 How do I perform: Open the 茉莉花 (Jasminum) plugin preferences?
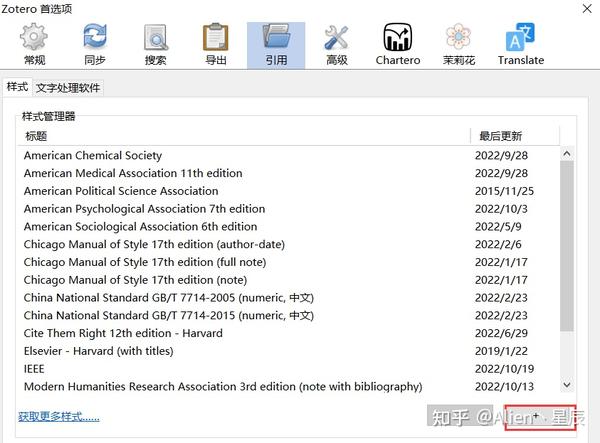coord(458,45)
